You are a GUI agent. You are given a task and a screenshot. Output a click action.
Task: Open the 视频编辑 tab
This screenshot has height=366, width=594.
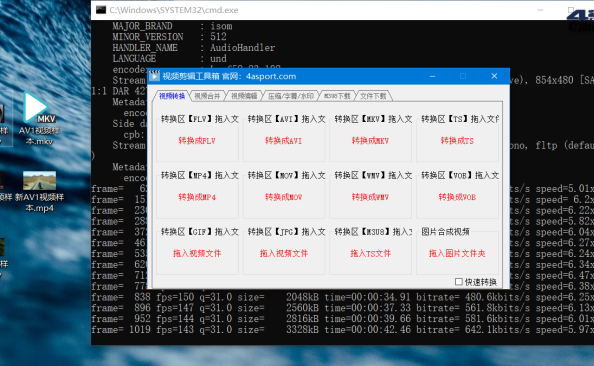pyautogui.click(x=244, y=96)
